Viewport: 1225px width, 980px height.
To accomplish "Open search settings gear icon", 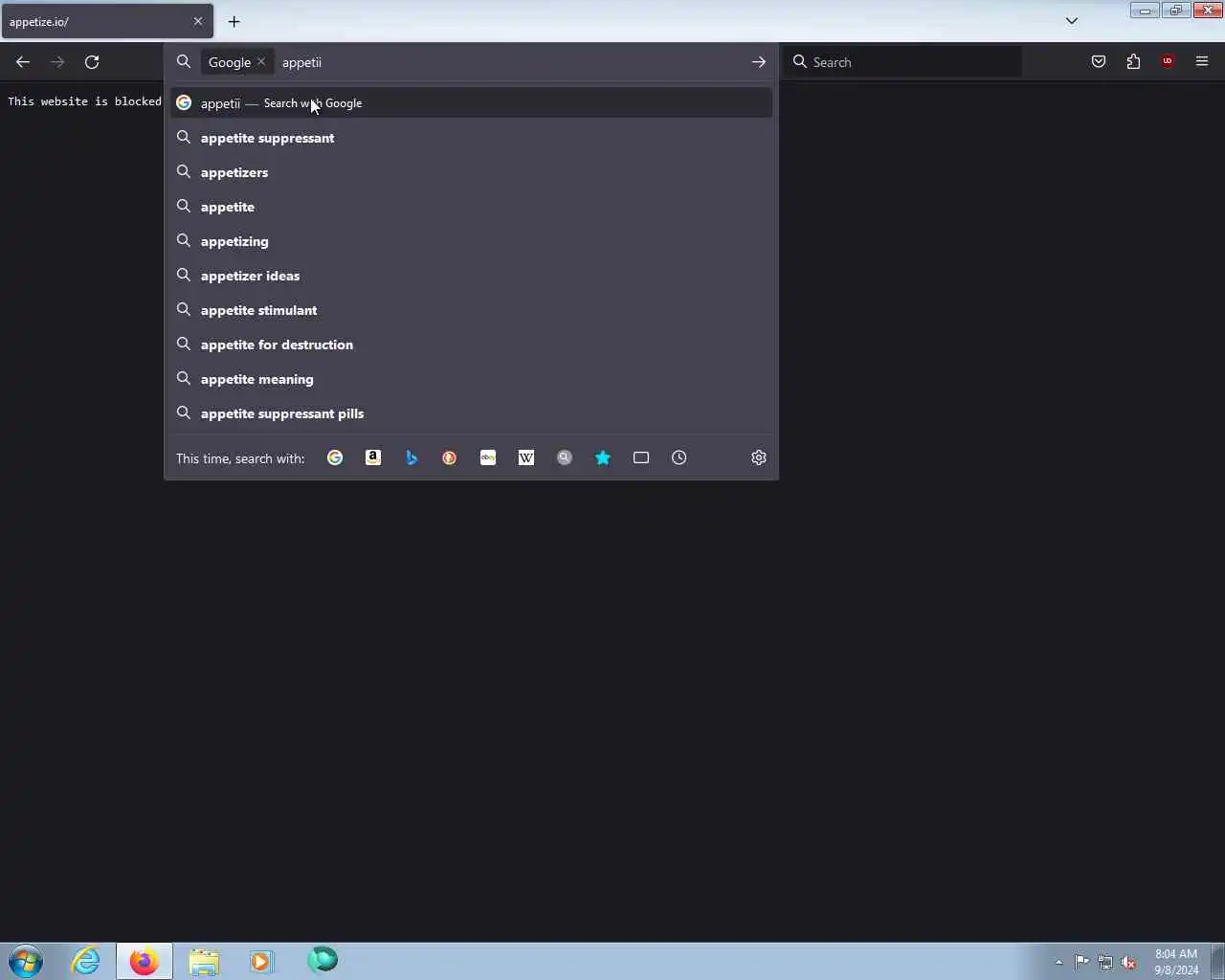I will (759, 457).
